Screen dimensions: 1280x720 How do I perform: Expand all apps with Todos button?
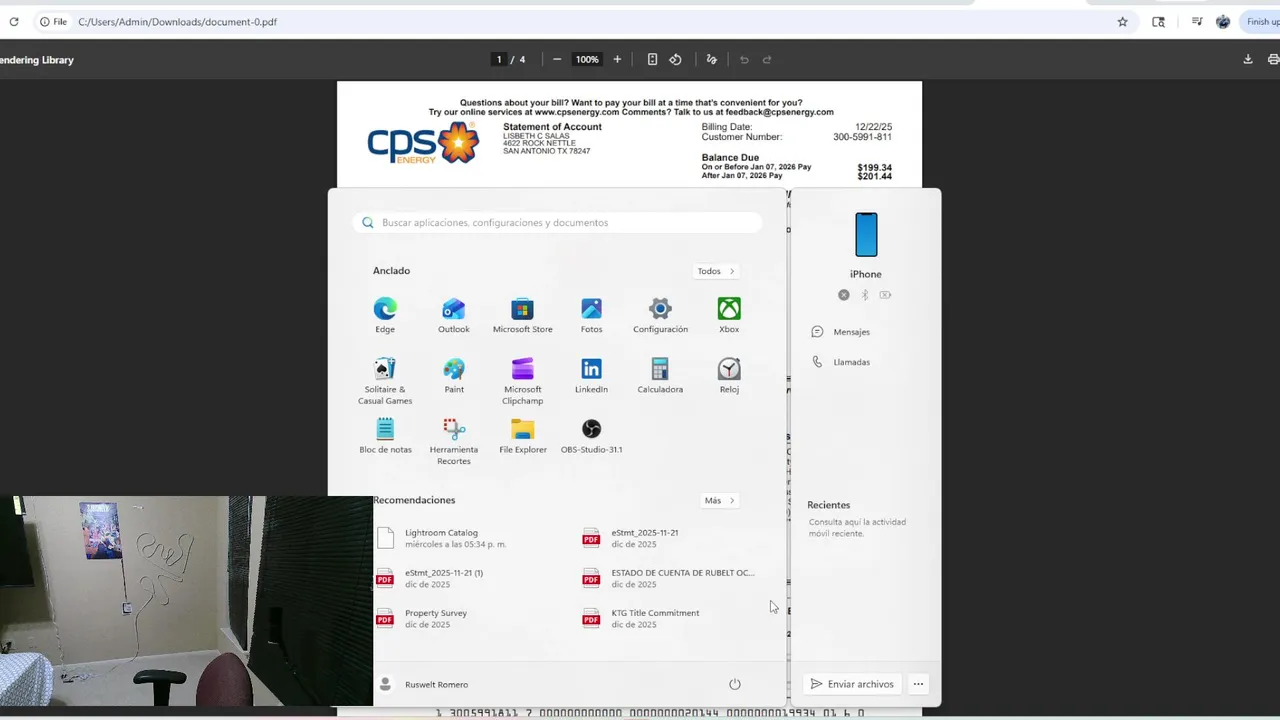716,271
